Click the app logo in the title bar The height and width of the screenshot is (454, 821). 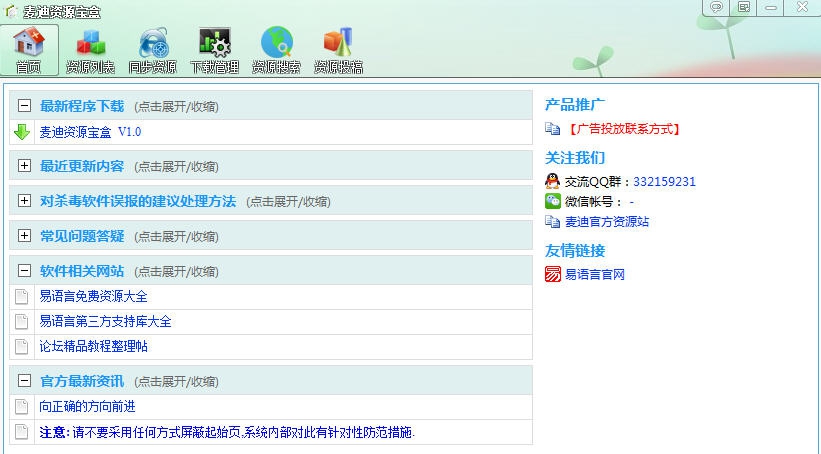[11, 12]
